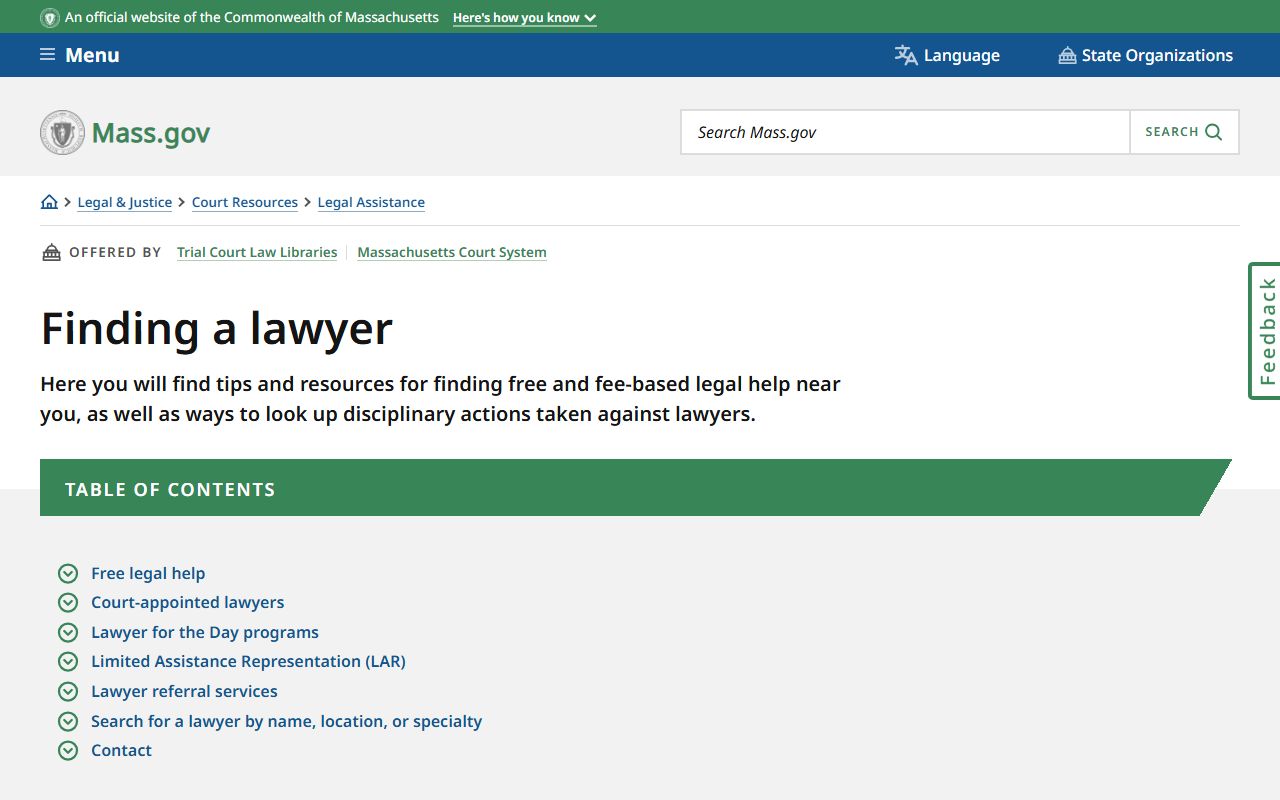Jump to Lawyer referral services section
The width and height of the screenshot is (1280, 800).
pyautogui.click(x=184, y=691)
